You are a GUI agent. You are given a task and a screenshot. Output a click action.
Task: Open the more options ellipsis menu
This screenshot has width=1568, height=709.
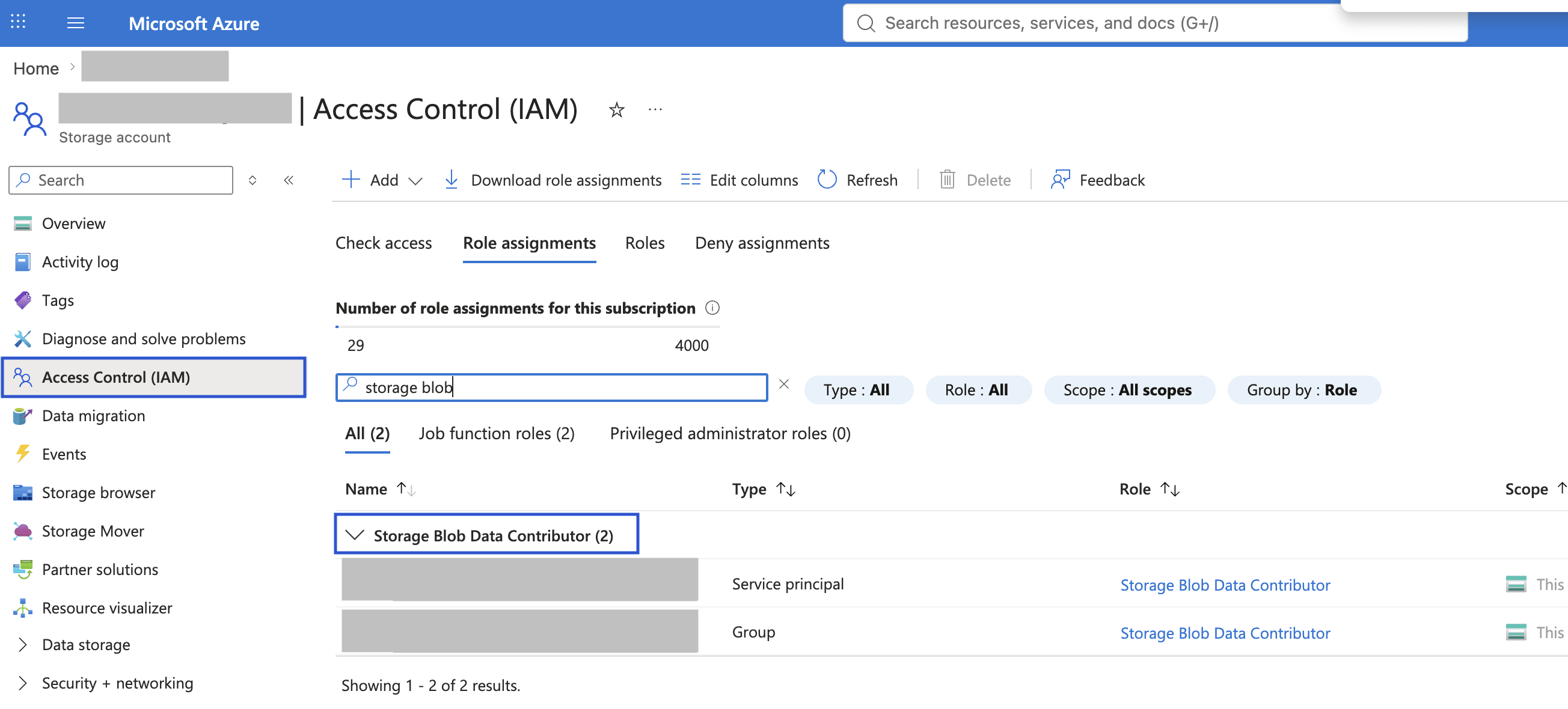(655, 110)
